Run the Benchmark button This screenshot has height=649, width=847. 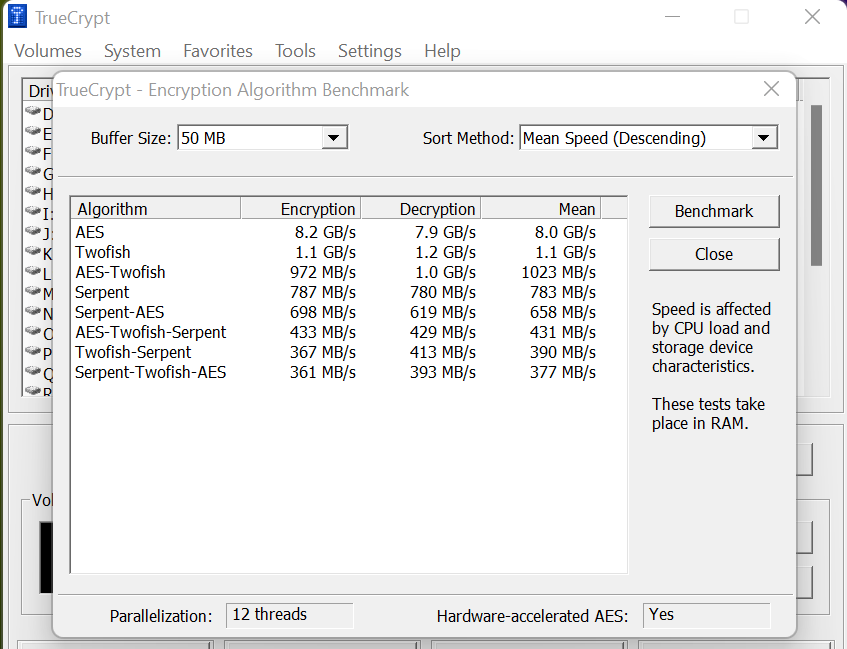point(714,211)
